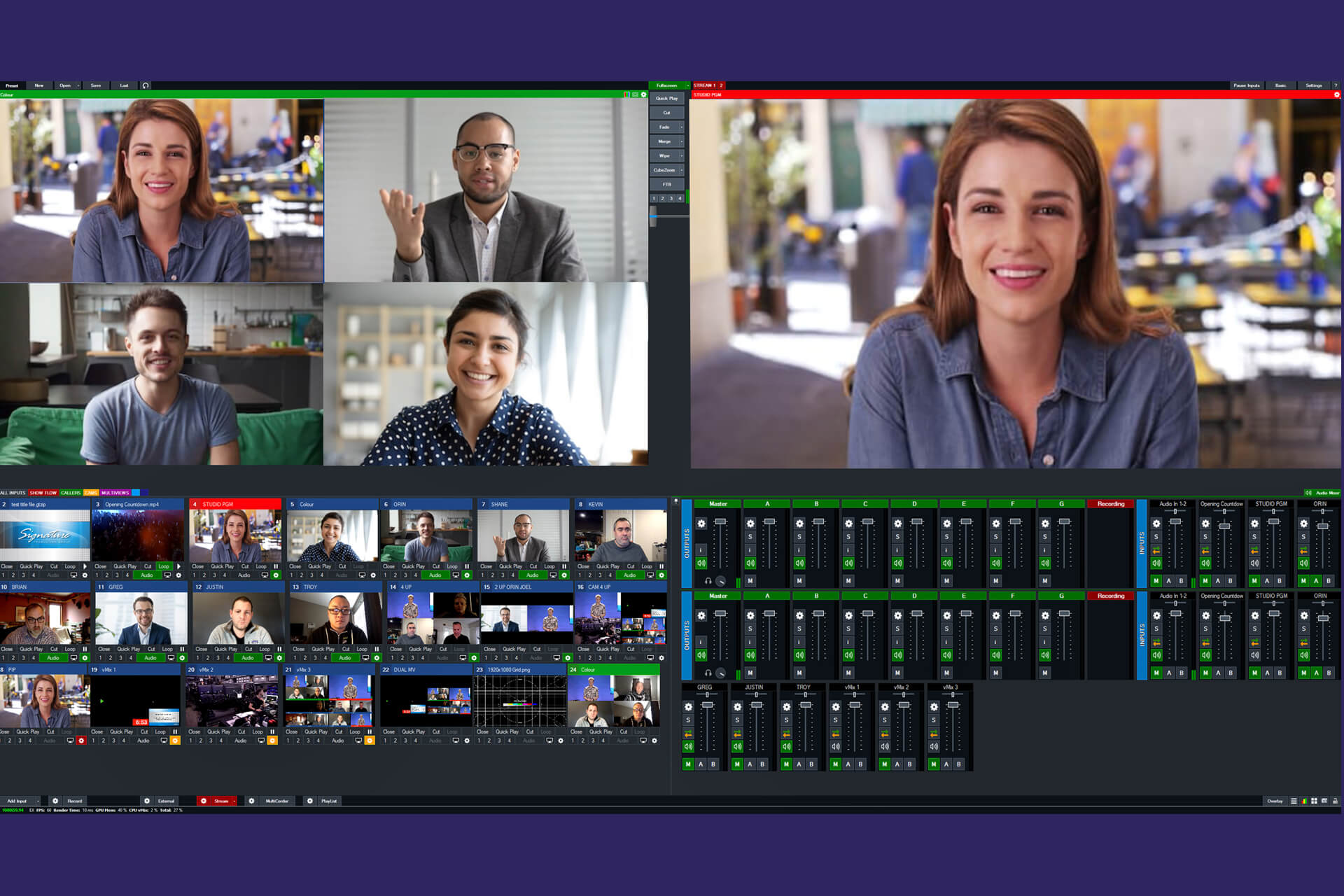The image size is (1344, 896).
Task: Click the FTB transition button
Action: pyautogui.click(x=666, y=184)
